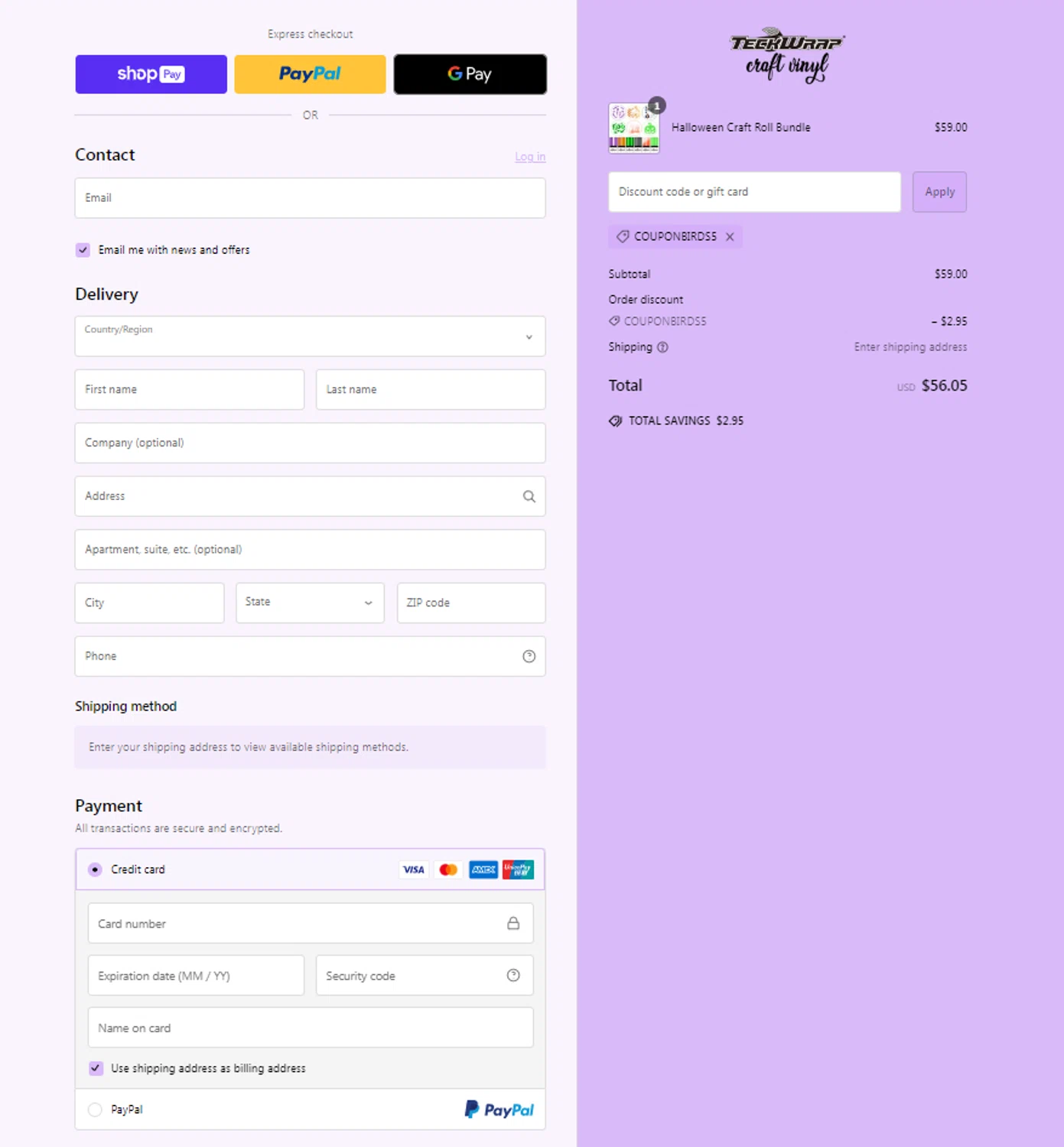
Task: Click the Name on card field
Action: (310, 1028)
